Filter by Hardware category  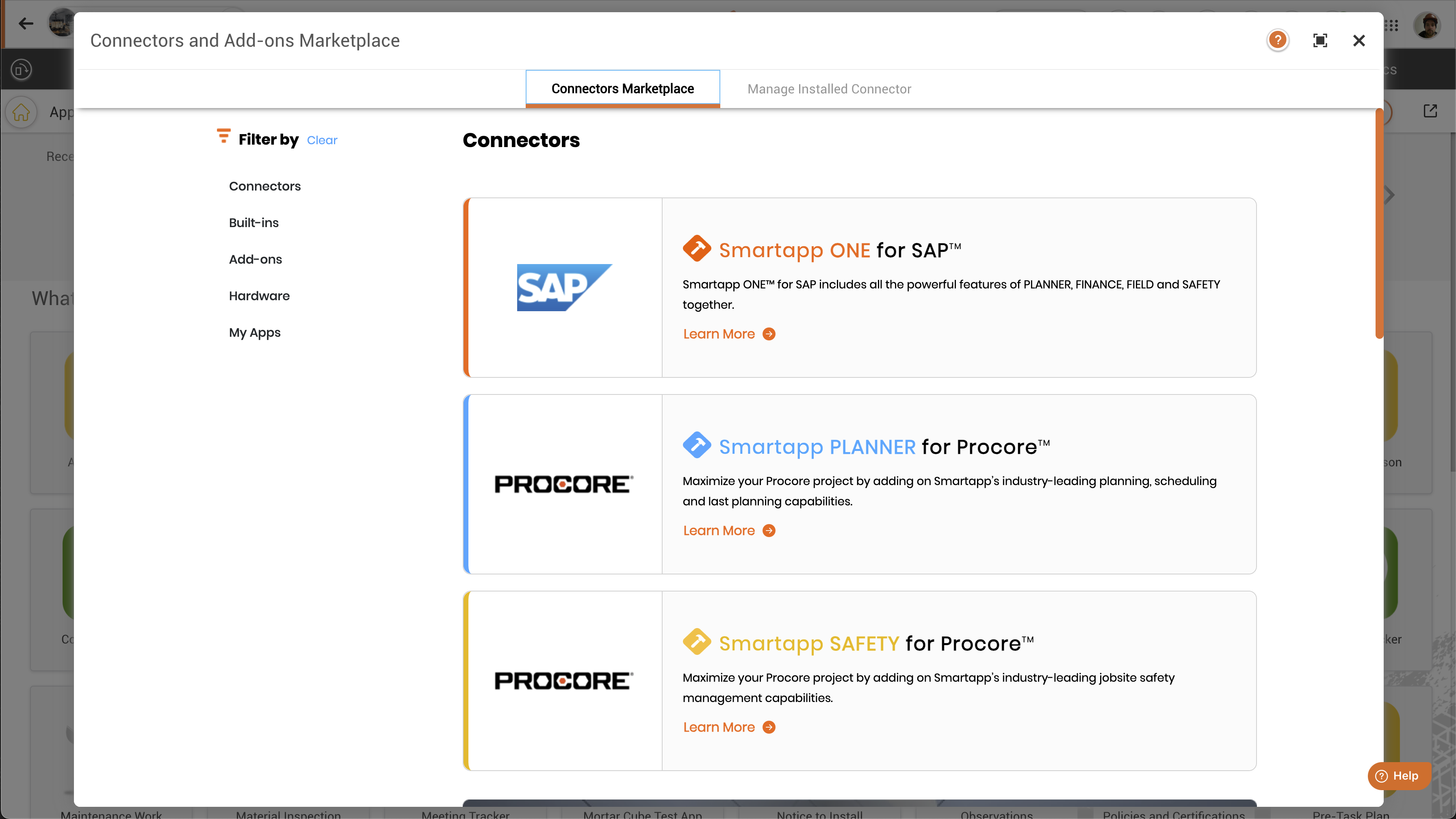click(259, 296)
